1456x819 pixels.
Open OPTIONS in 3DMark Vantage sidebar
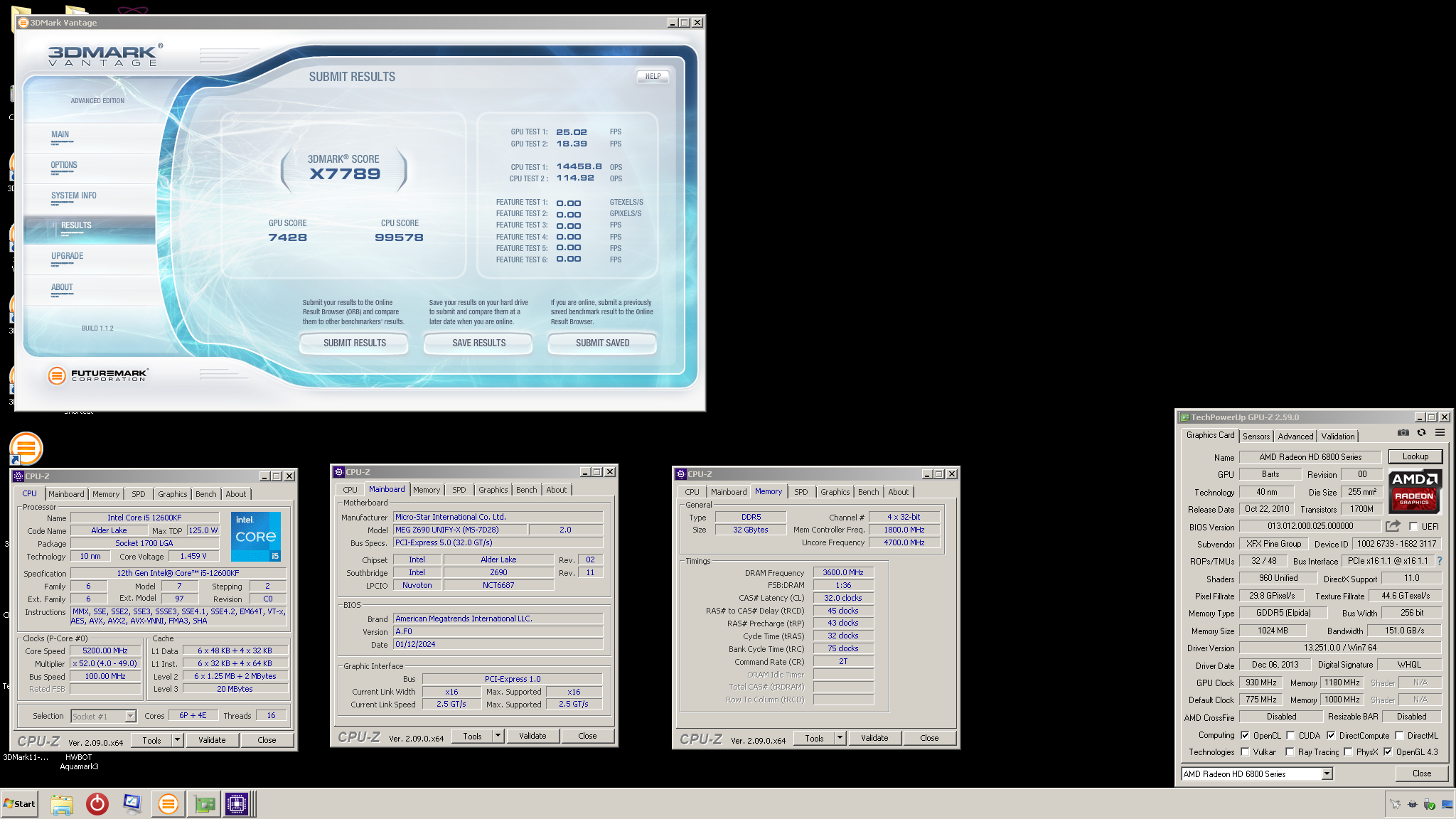tap(64, 165)
